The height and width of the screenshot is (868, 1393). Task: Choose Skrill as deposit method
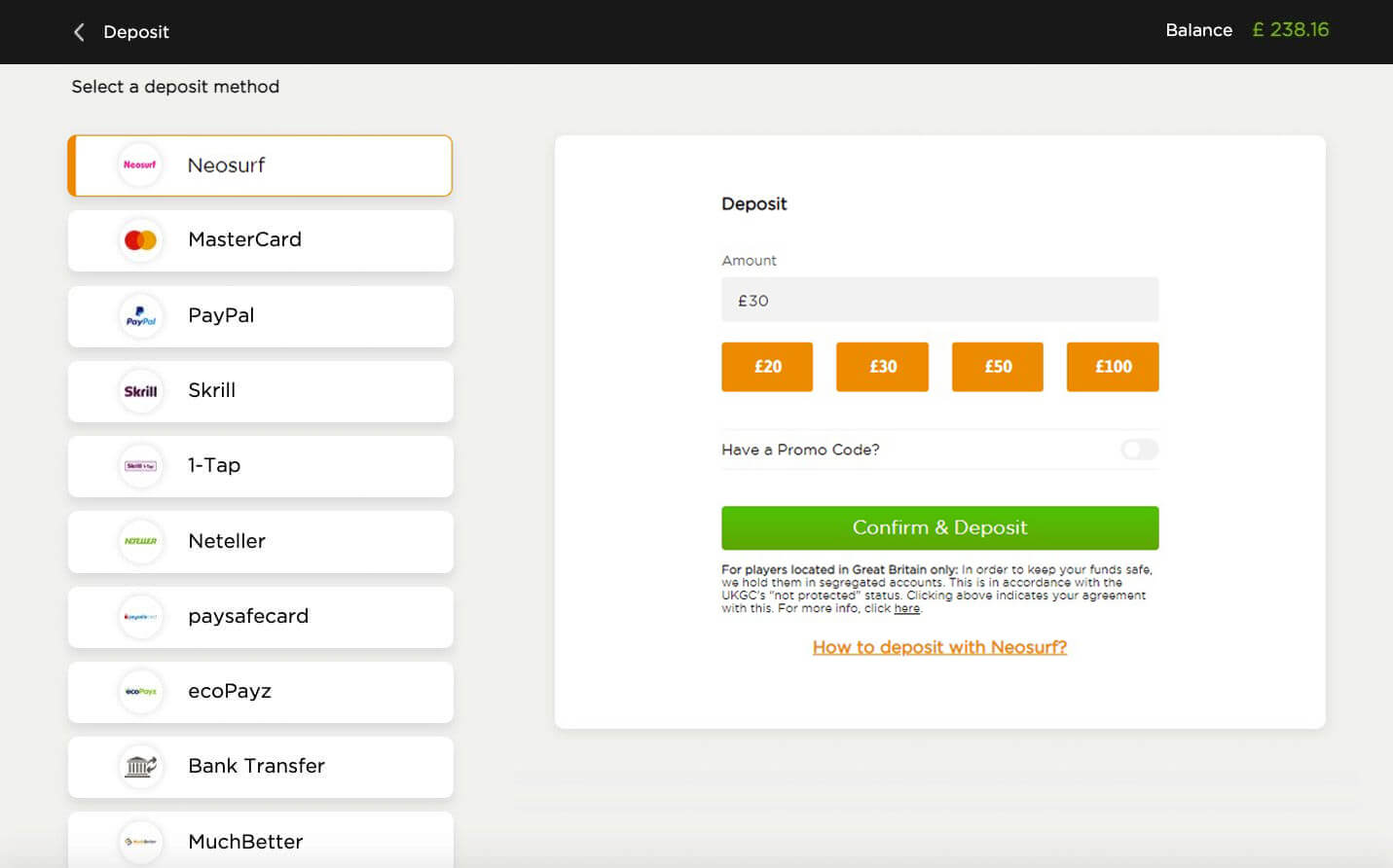[x=260, y=391]
